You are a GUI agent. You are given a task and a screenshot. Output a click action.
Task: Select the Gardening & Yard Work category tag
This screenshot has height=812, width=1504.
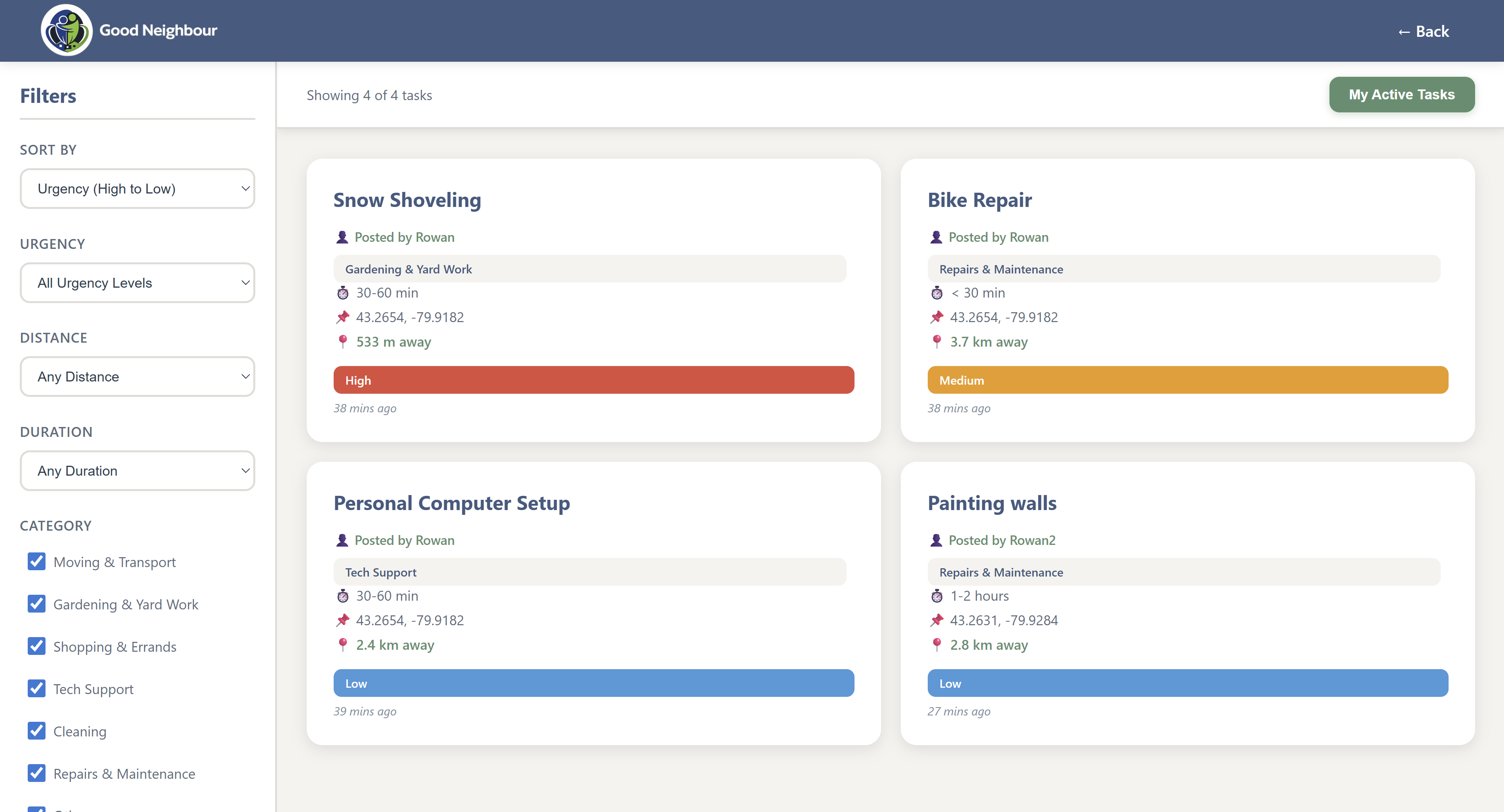[408, 269]
